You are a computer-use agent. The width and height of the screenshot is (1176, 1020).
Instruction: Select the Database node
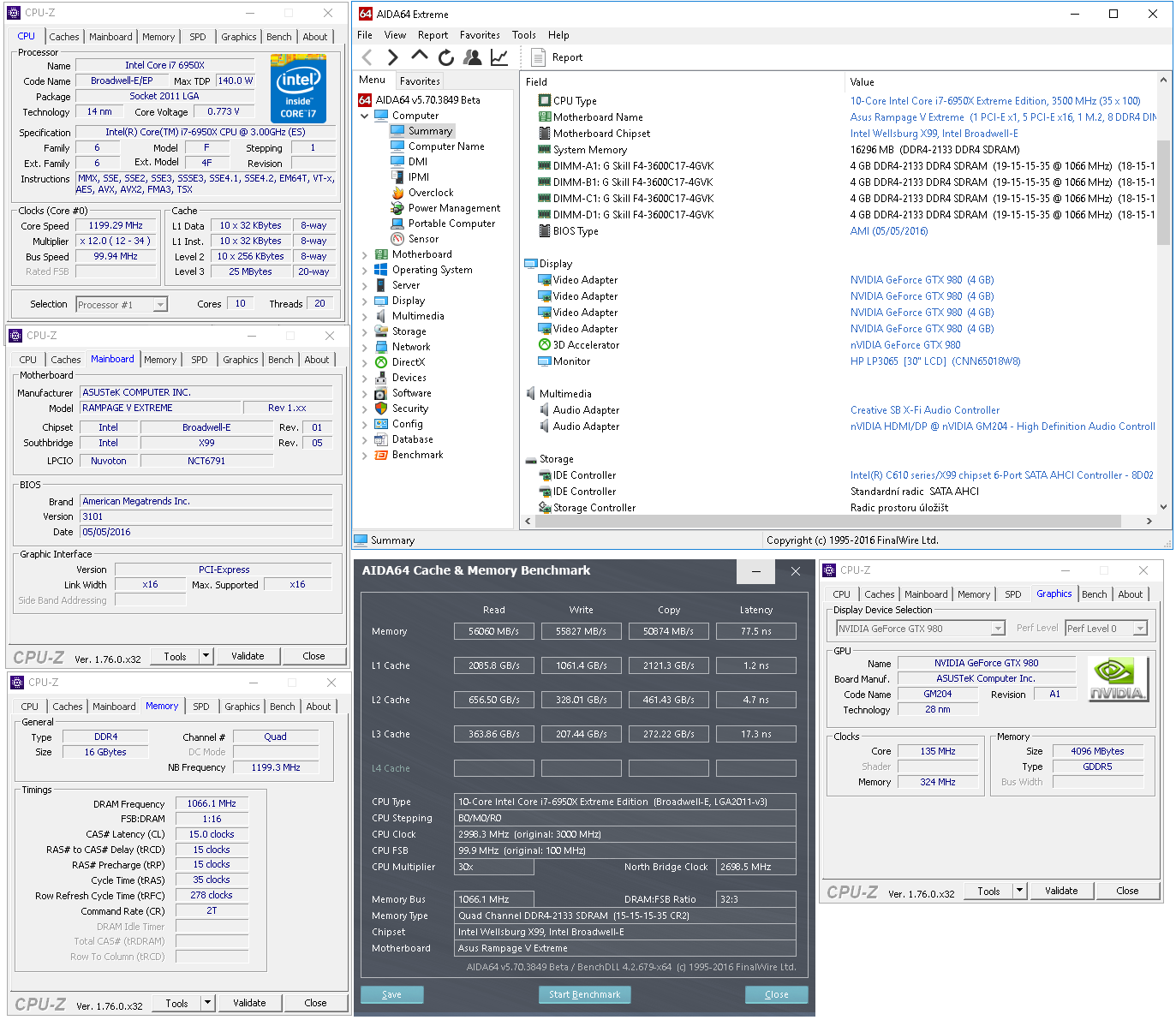(412, 439)
